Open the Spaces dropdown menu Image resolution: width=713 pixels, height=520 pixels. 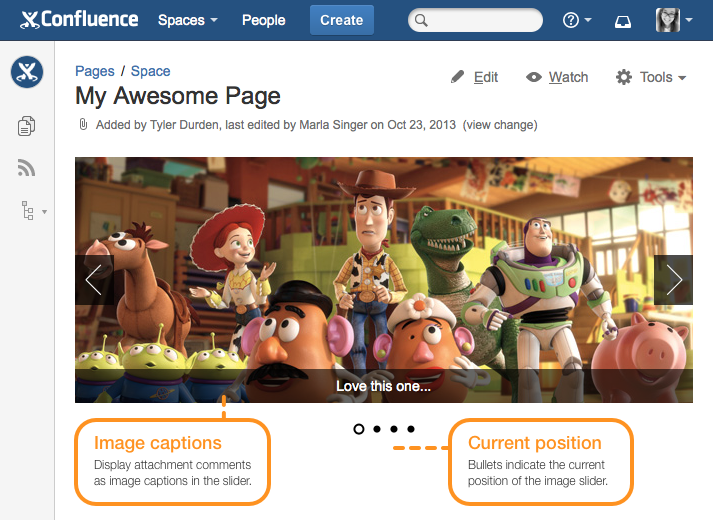[188, 20]
